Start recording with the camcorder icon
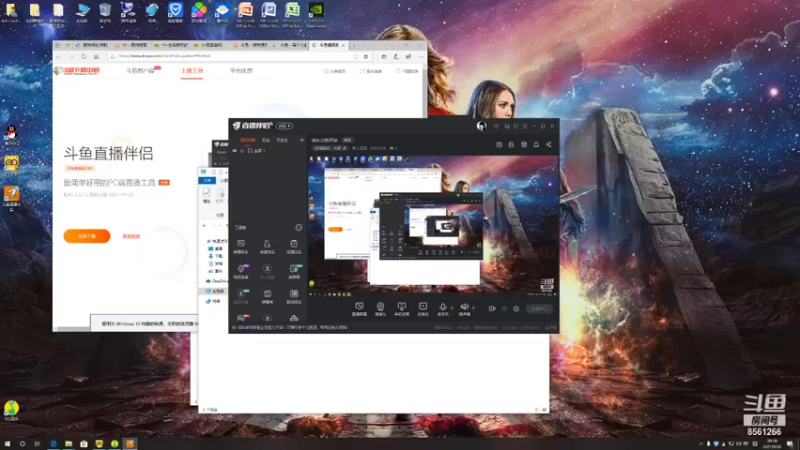 [x=492, y=309]
